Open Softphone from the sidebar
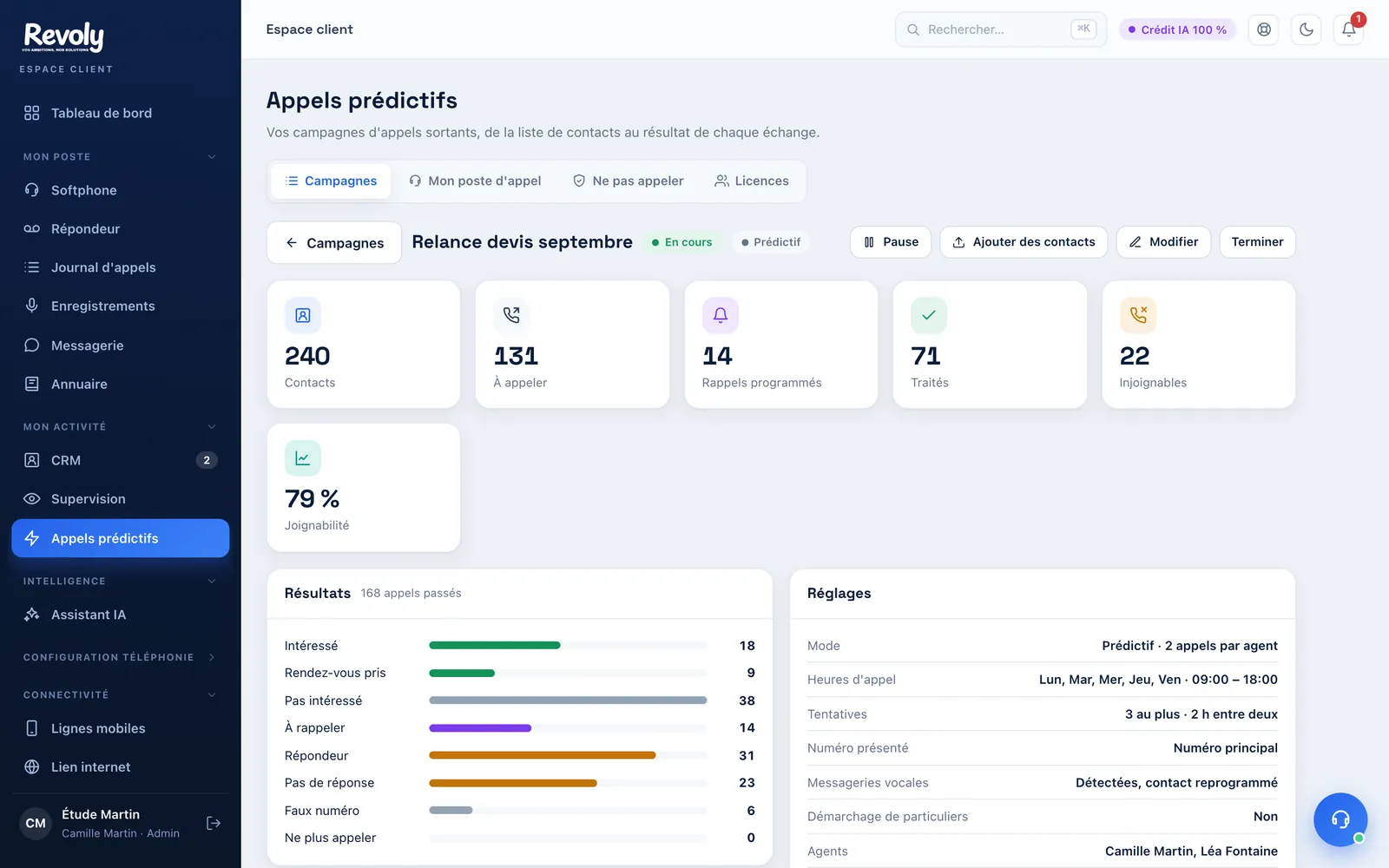Screen dimensions: 1389x868 coord(121,190)
